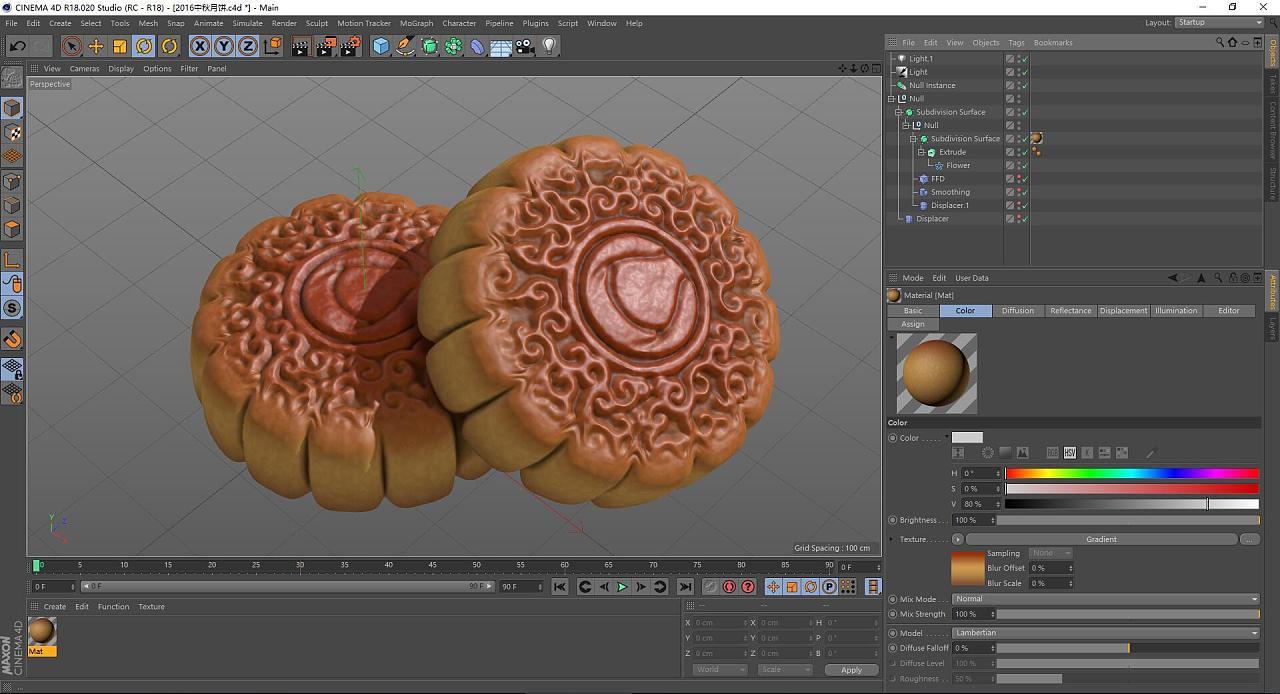Render the active view
This screenshot has width=1280, height=694.
point(301,46)
